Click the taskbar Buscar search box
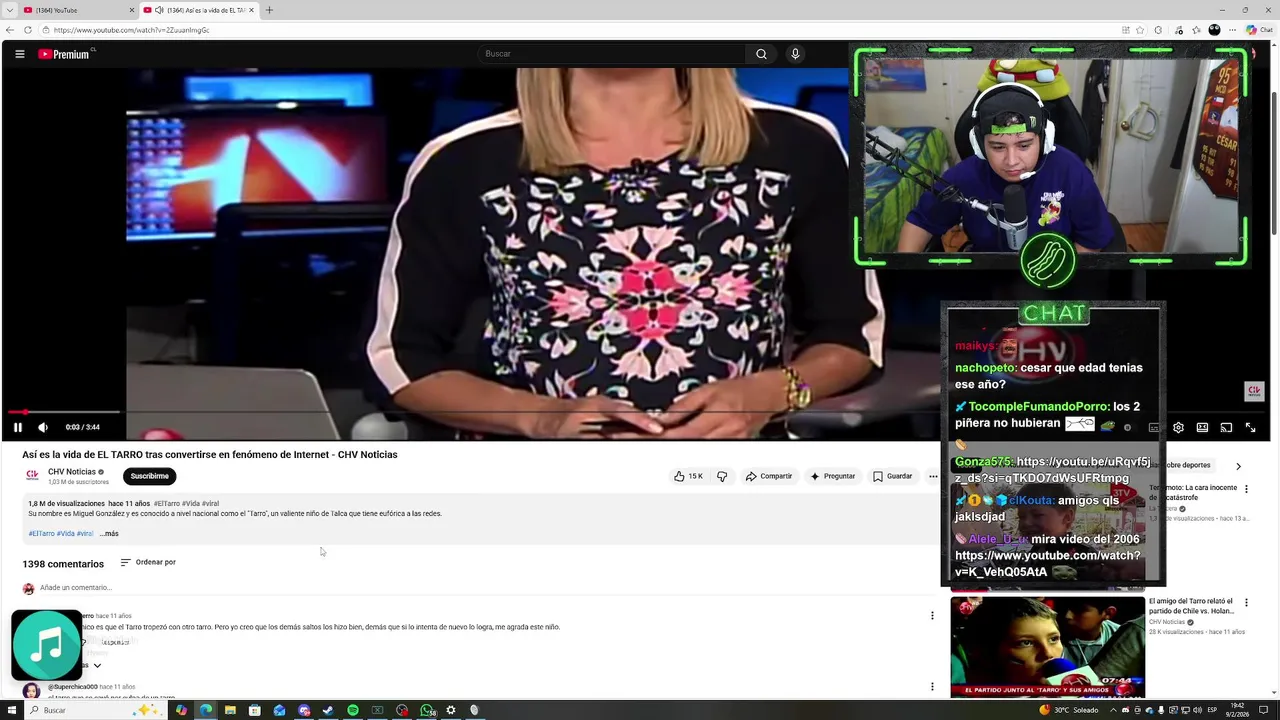 tap(95, 710)
